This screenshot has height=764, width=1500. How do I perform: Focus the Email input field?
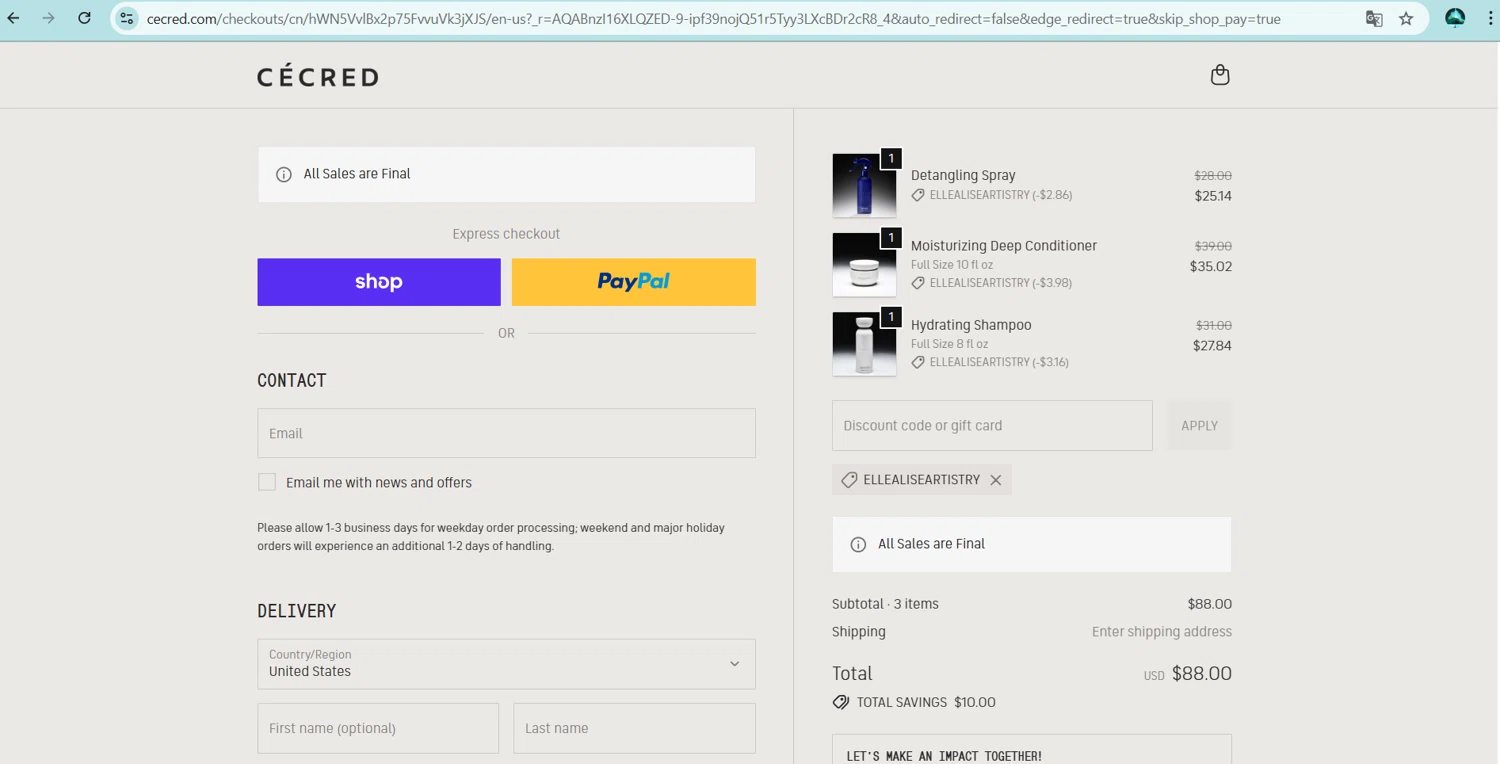coord(506,433)
